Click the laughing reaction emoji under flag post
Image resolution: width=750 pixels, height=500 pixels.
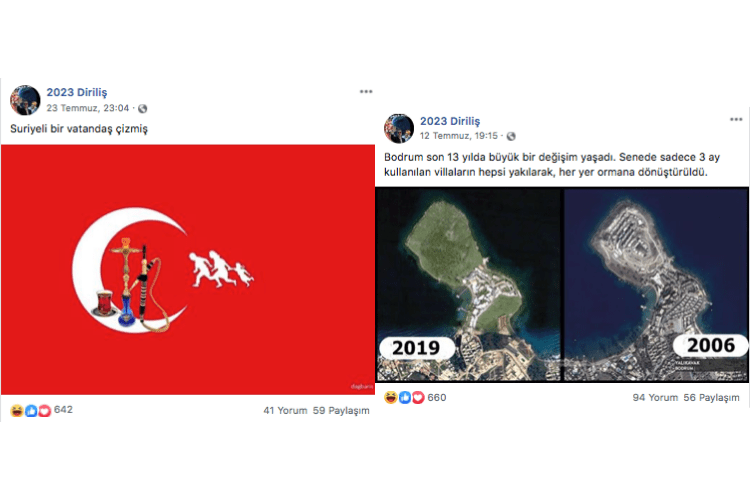pos(17,411)
